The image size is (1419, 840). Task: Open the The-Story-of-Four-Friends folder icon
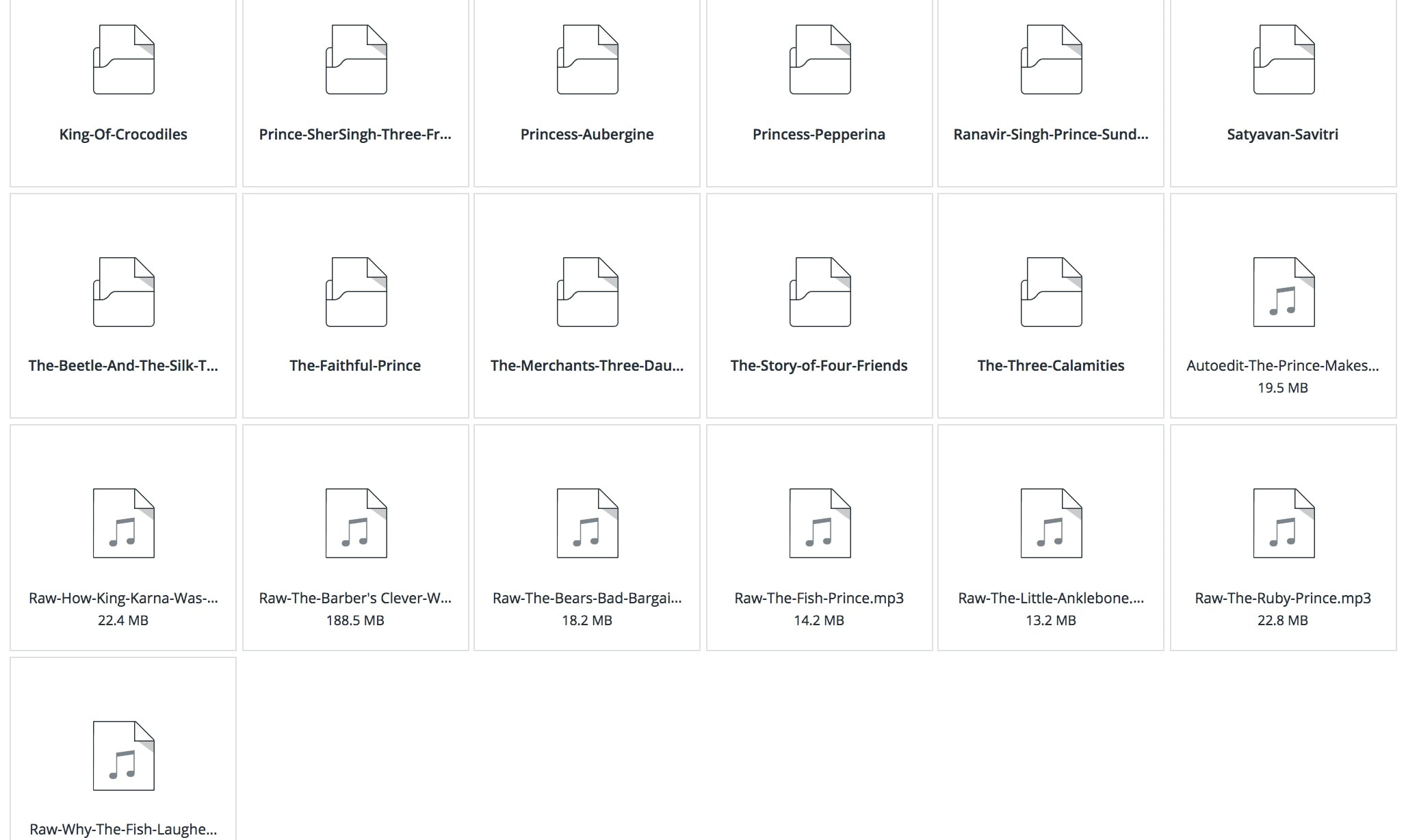[x=820, y=292]
